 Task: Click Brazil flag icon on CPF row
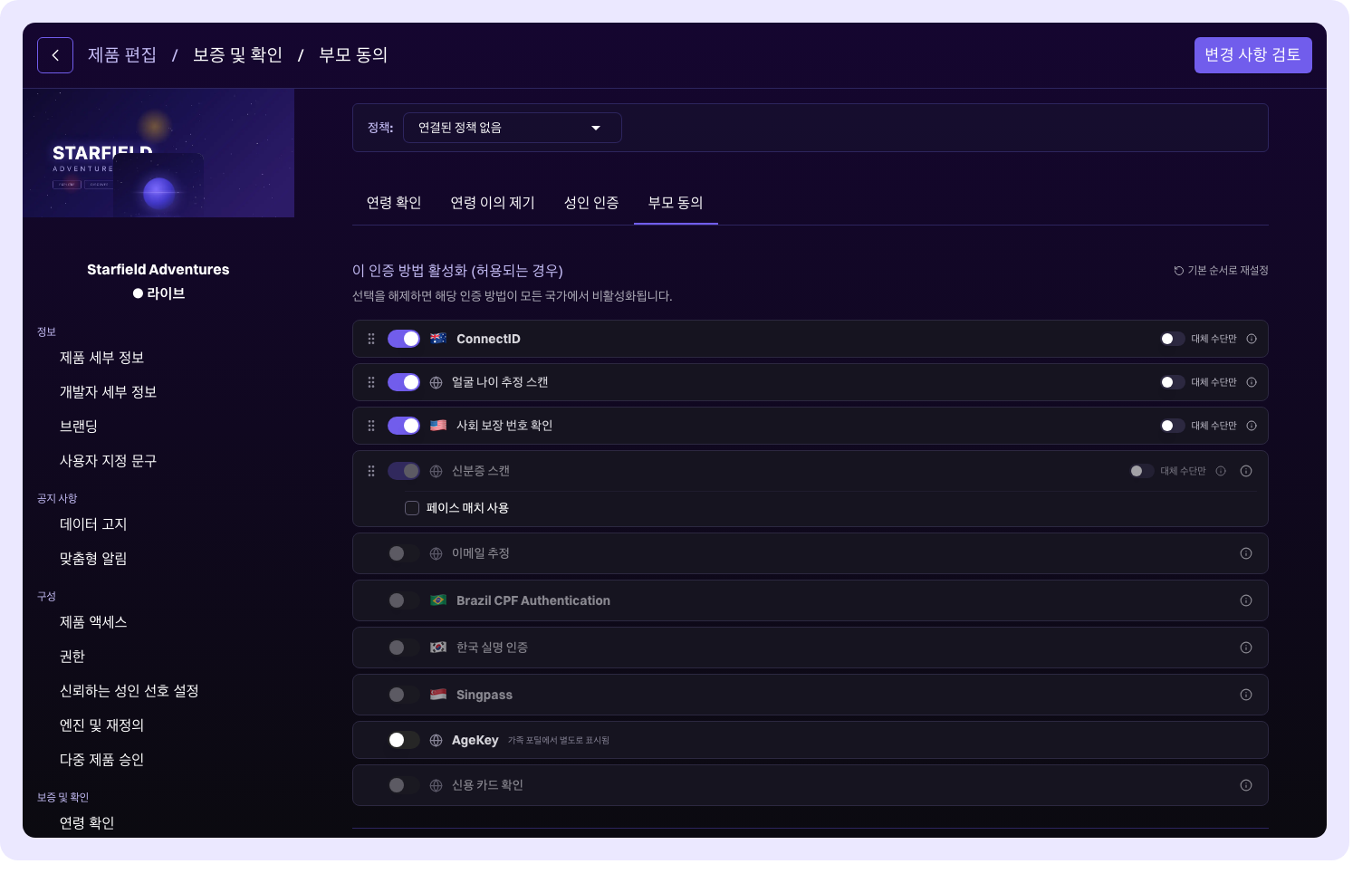point(438,600)
